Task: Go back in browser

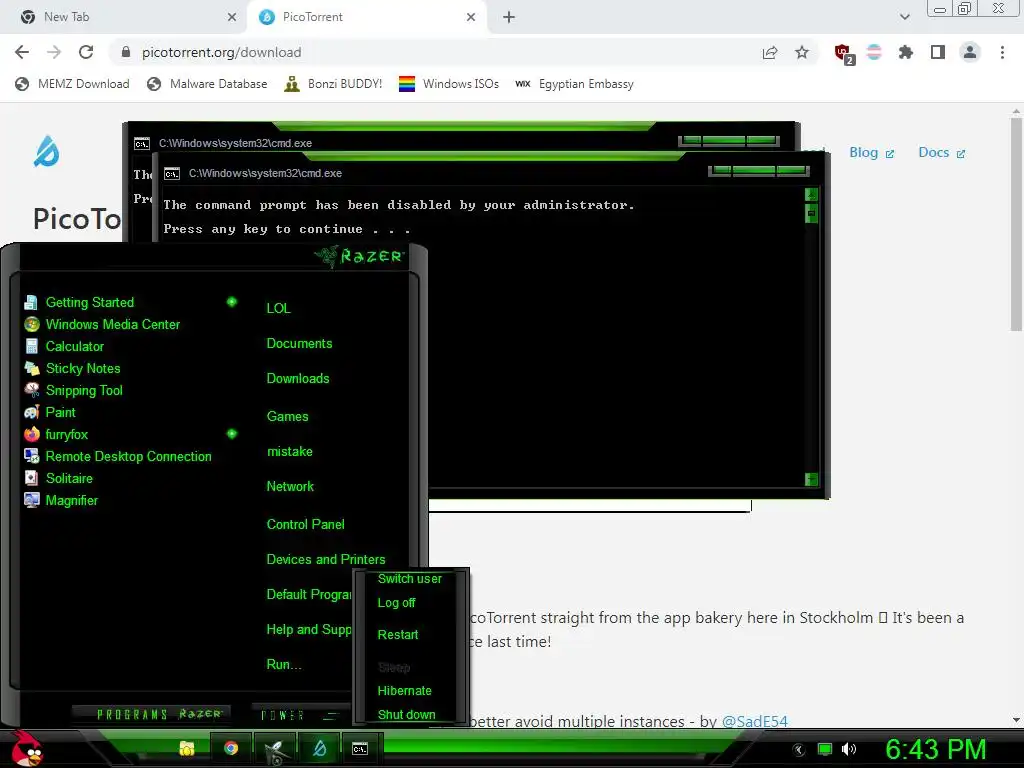Action: [x=22, y=52]
